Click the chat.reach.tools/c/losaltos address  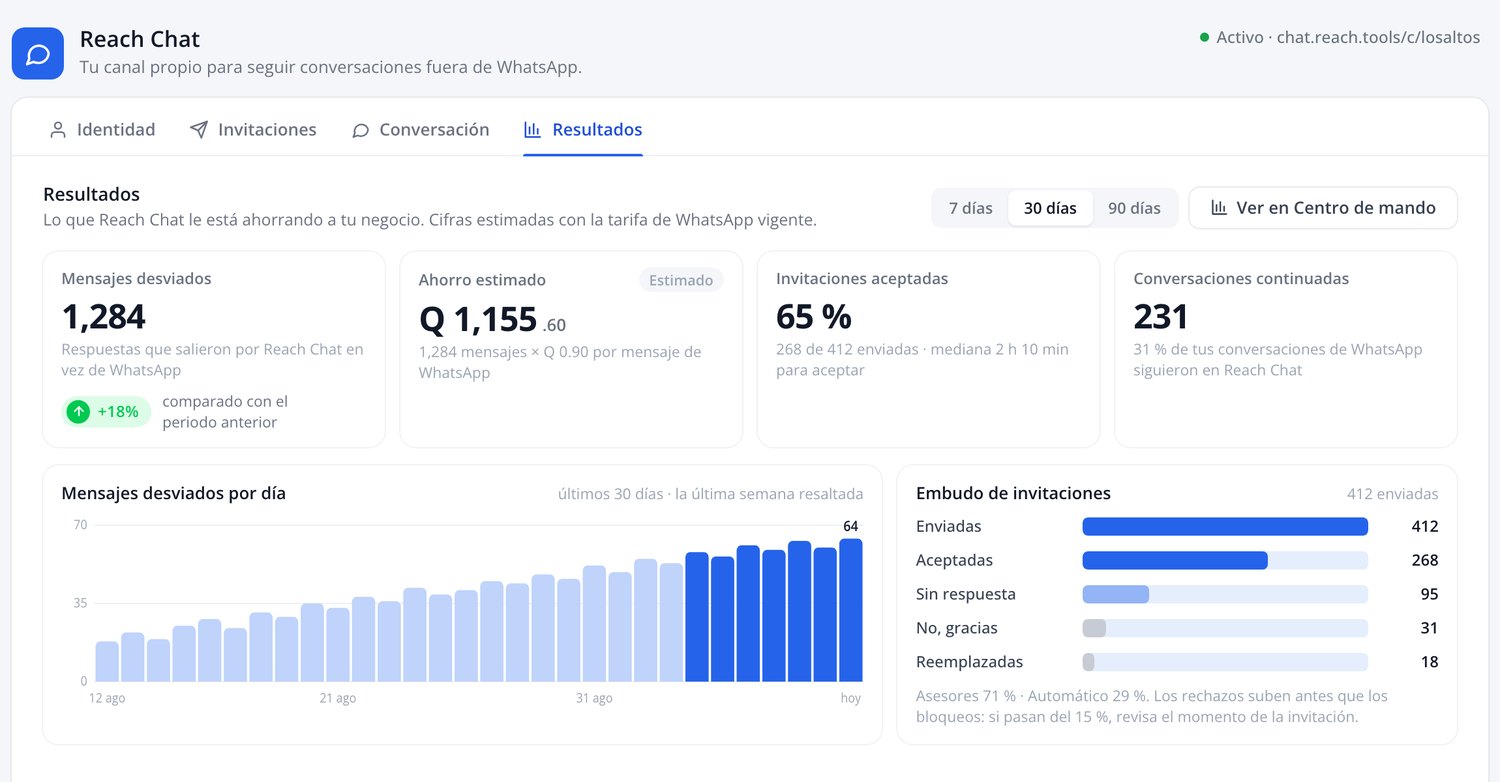tap(1378, 37)
